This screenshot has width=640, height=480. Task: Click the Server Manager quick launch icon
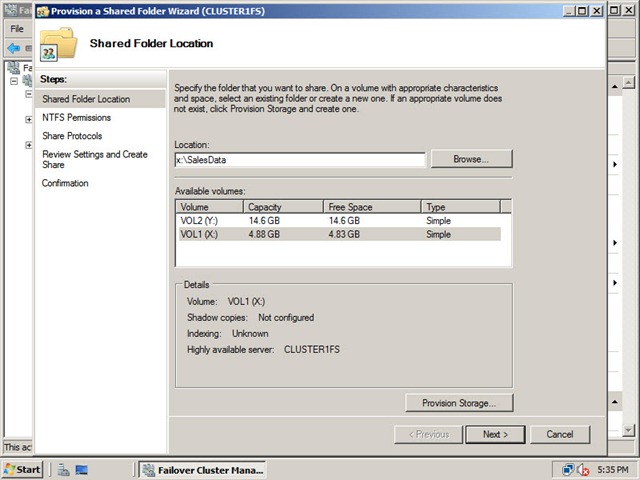[63, 470]
